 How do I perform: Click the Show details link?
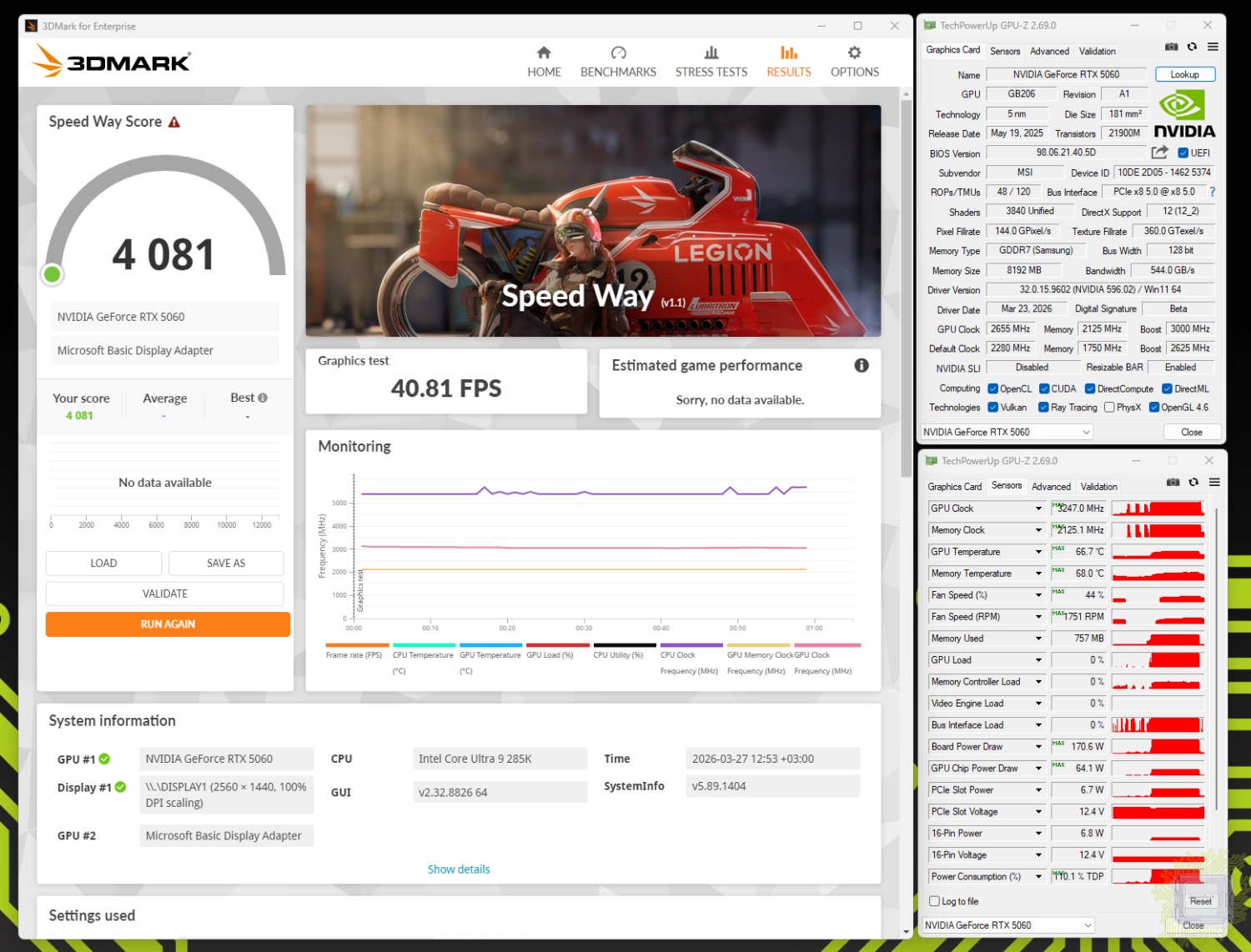point(459,869)
